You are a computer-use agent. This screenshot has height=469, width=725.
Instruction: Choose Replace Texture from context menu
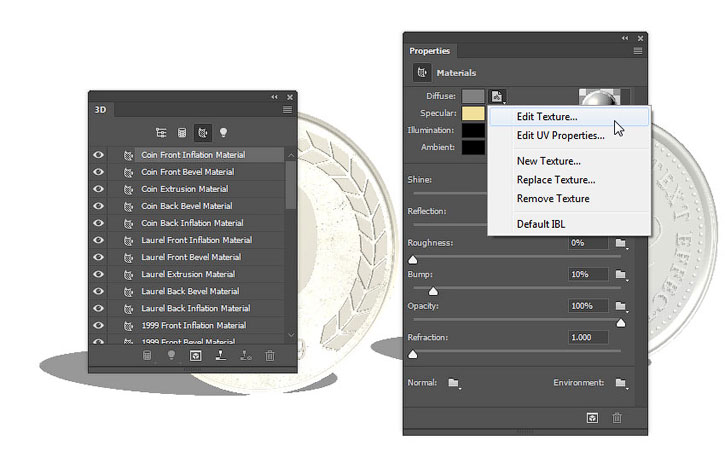(555, 180)
